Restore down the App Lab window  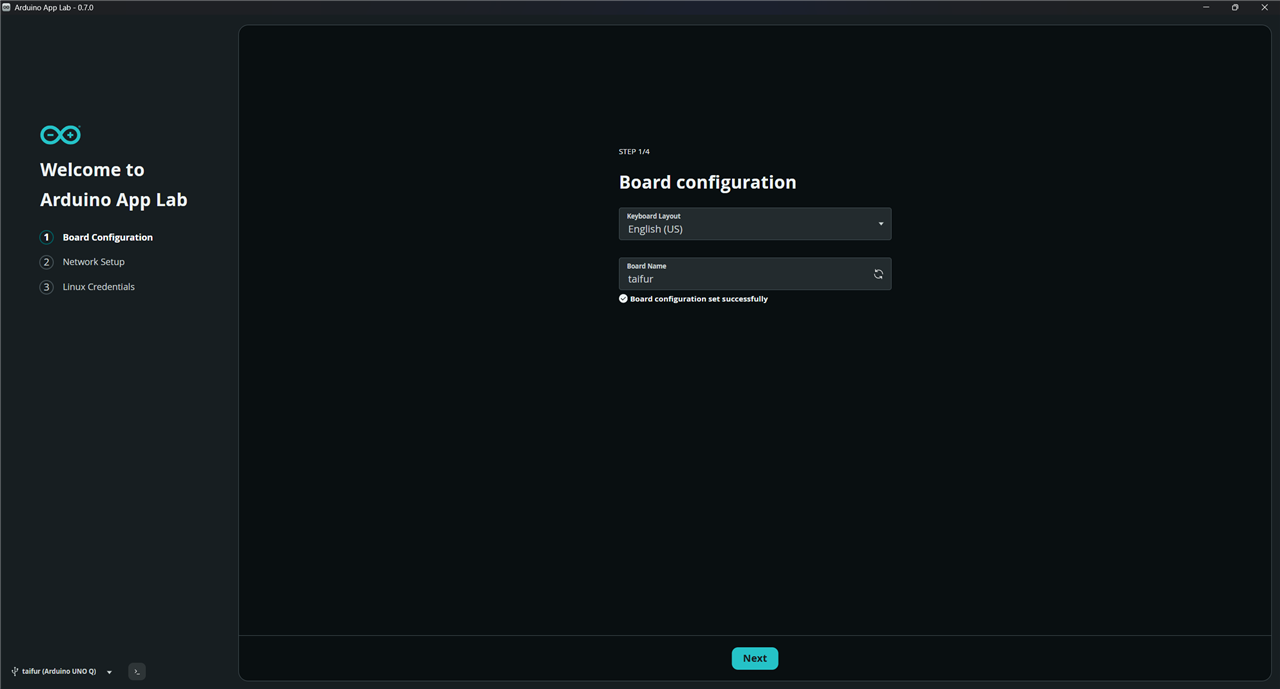click(1235, 7)
